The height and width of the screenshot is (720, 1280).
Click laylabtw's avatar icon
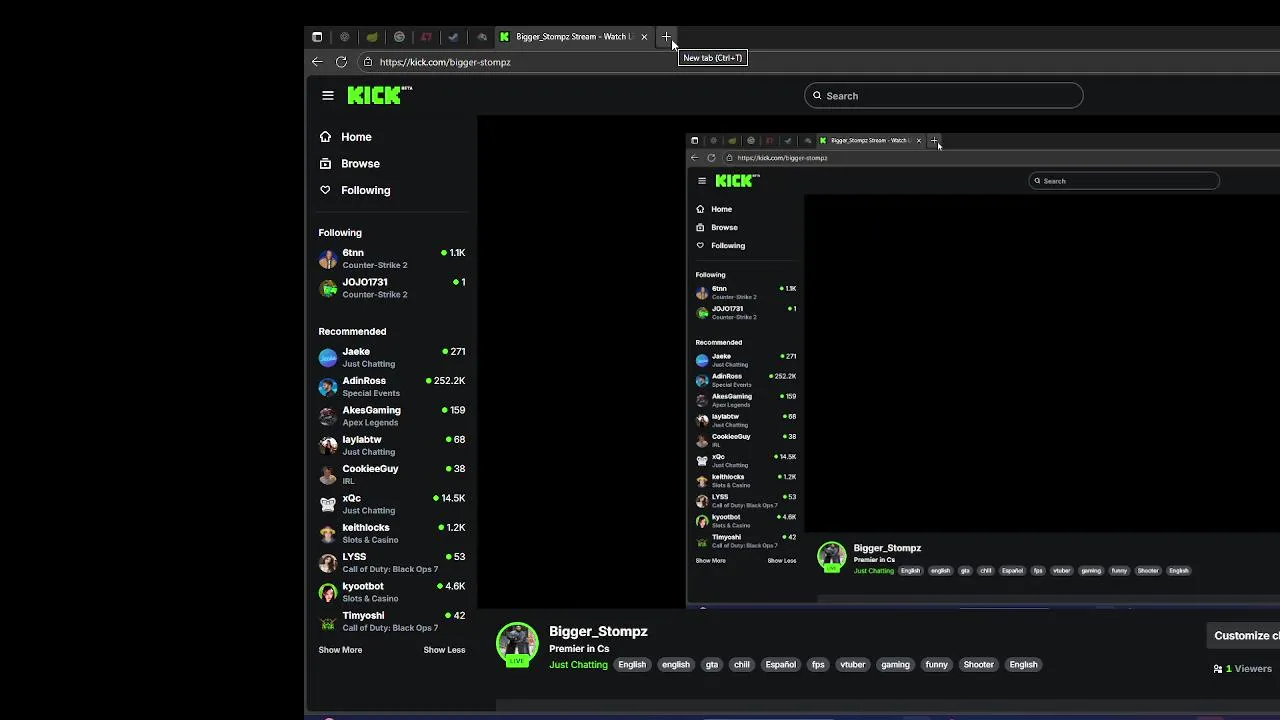coord(328,445)
